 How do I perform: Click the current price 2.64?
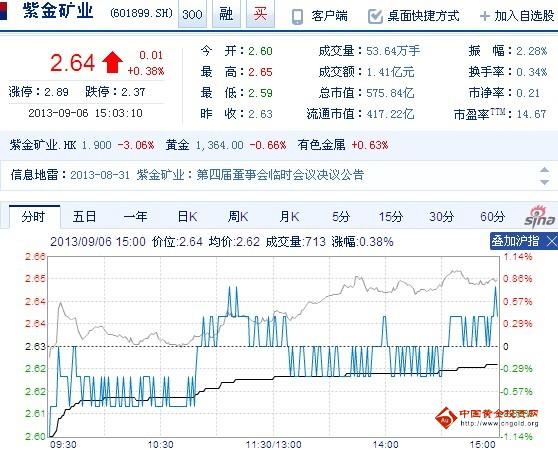[x=72, y=63]
